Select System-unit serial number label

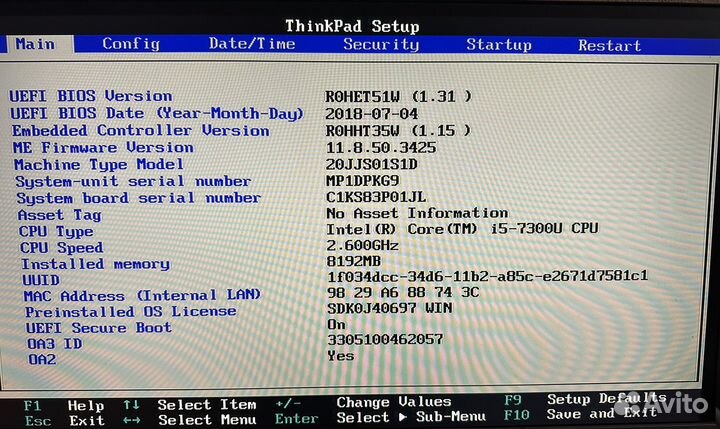[x=133, y=181]
